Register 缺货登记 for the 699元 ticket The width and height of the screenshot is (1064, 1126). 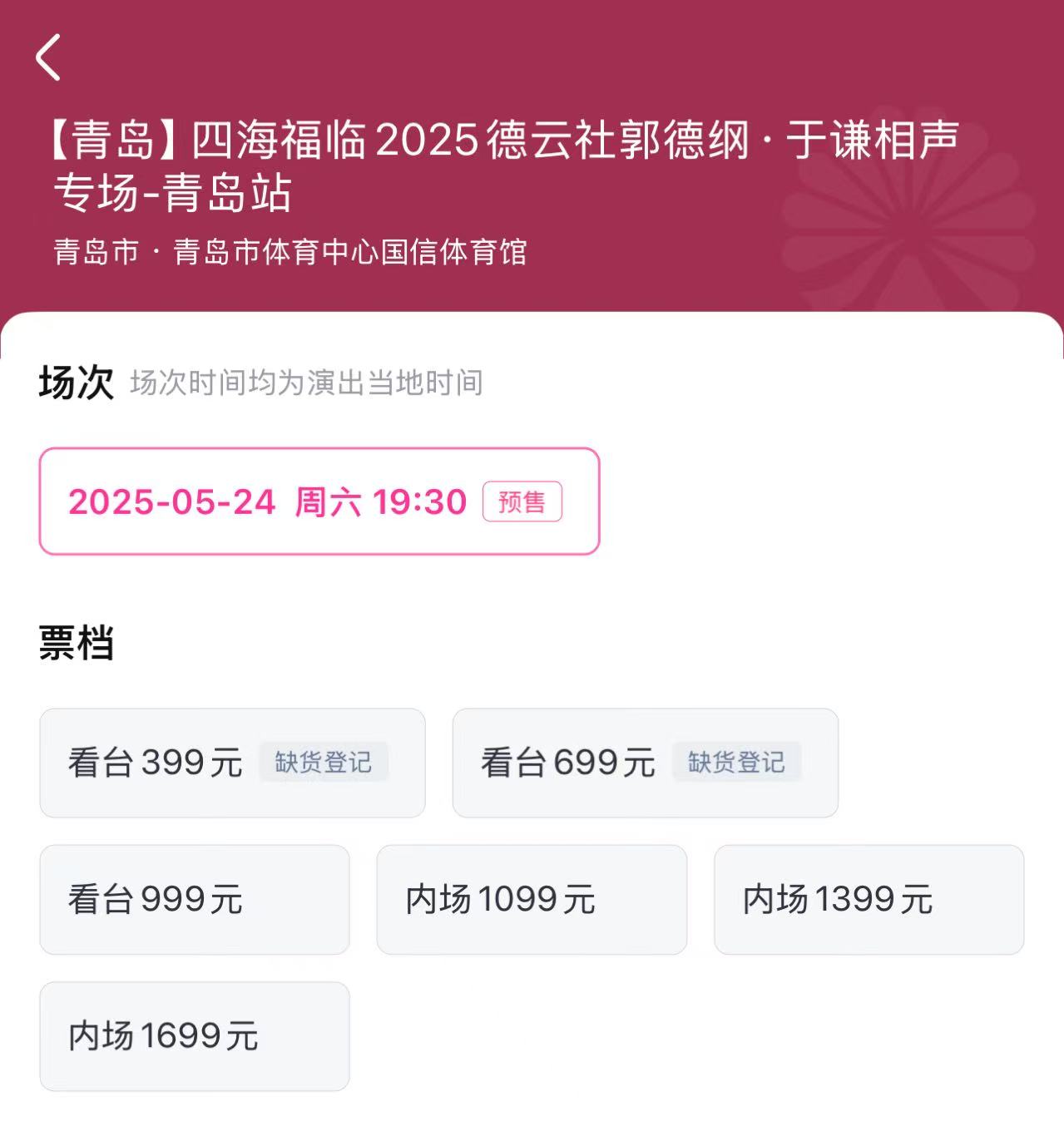[x=735, y=762]
